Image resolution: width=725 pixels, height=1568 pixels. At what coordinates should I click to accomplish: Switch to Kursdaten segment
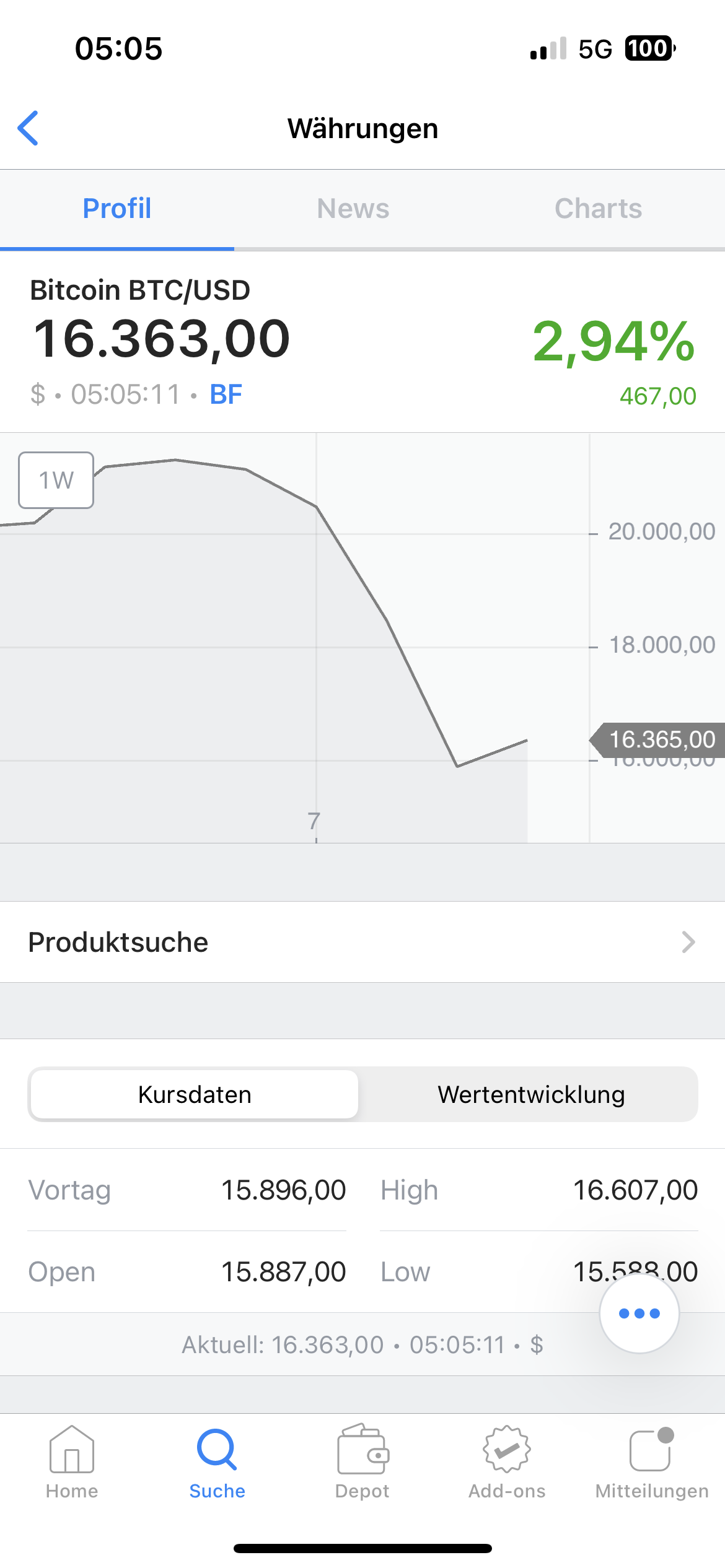194,1094
